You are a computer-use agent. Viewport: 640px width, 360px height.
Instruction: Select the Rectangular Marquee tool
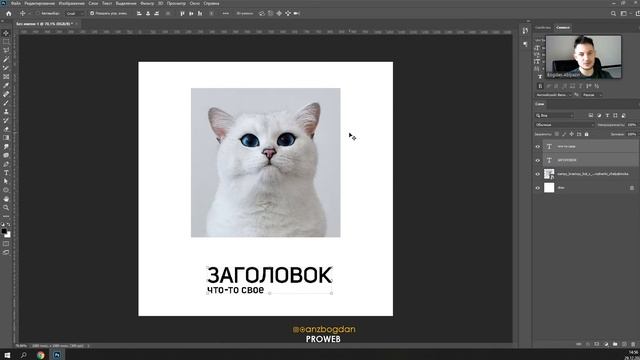[x=6, y=42]
